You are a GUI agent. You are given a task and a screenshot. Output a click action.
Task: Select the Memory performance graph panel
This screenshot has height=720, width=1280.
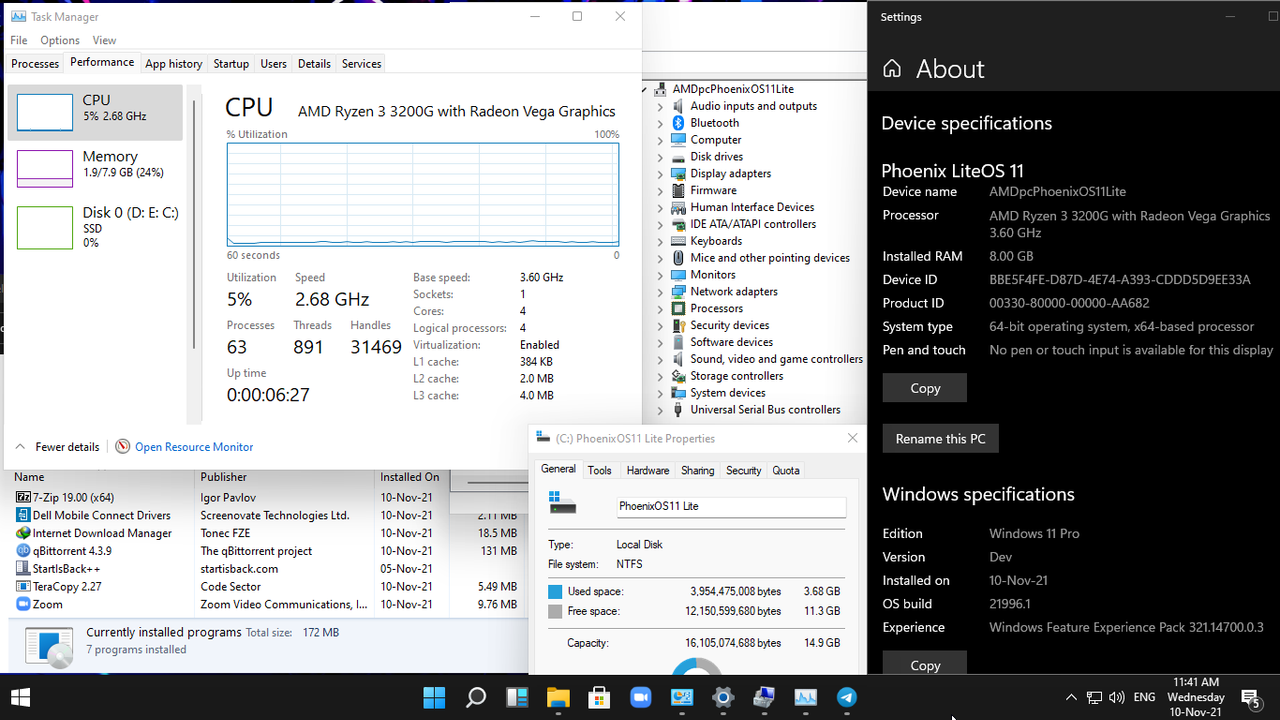pos(95,169)
